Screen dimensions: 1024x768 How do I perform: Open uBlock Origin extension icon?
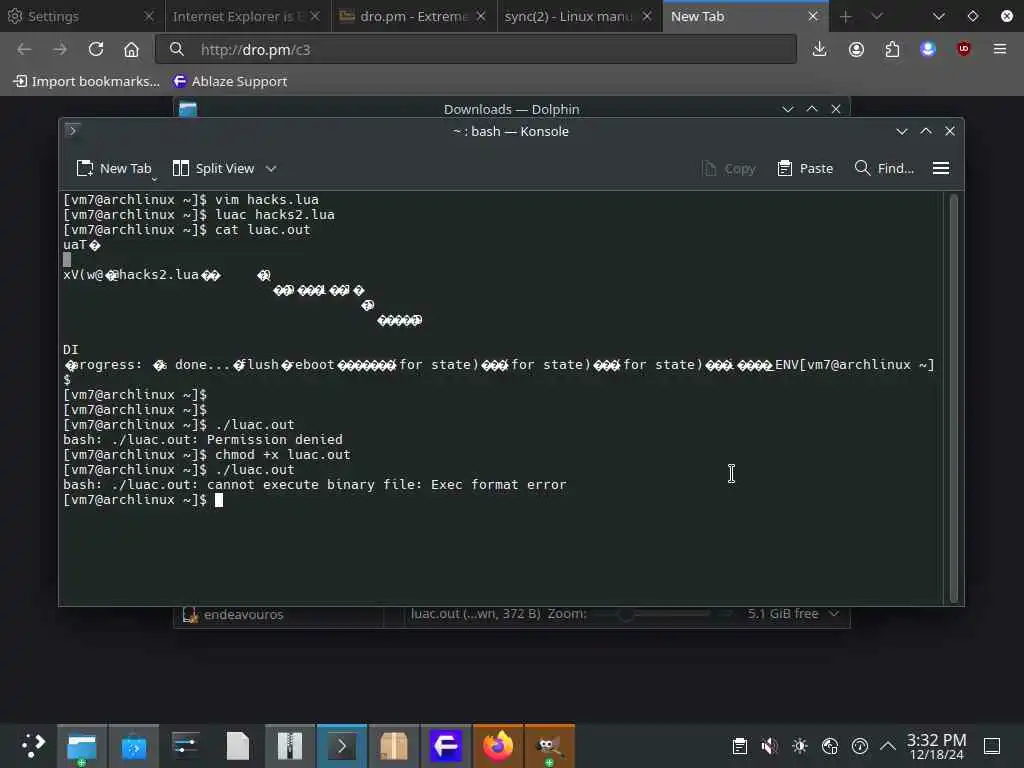(x=963, y=50)
